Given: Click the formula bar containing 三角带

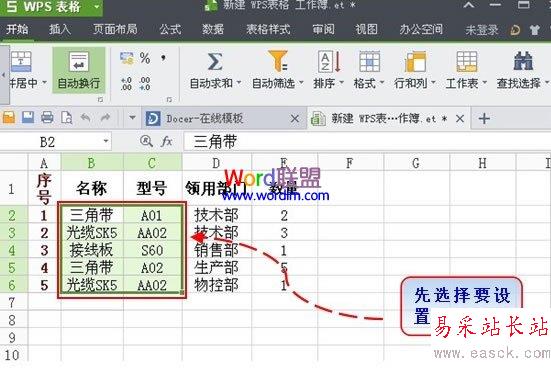Looking at the screenshot, I should pos(367,142).
